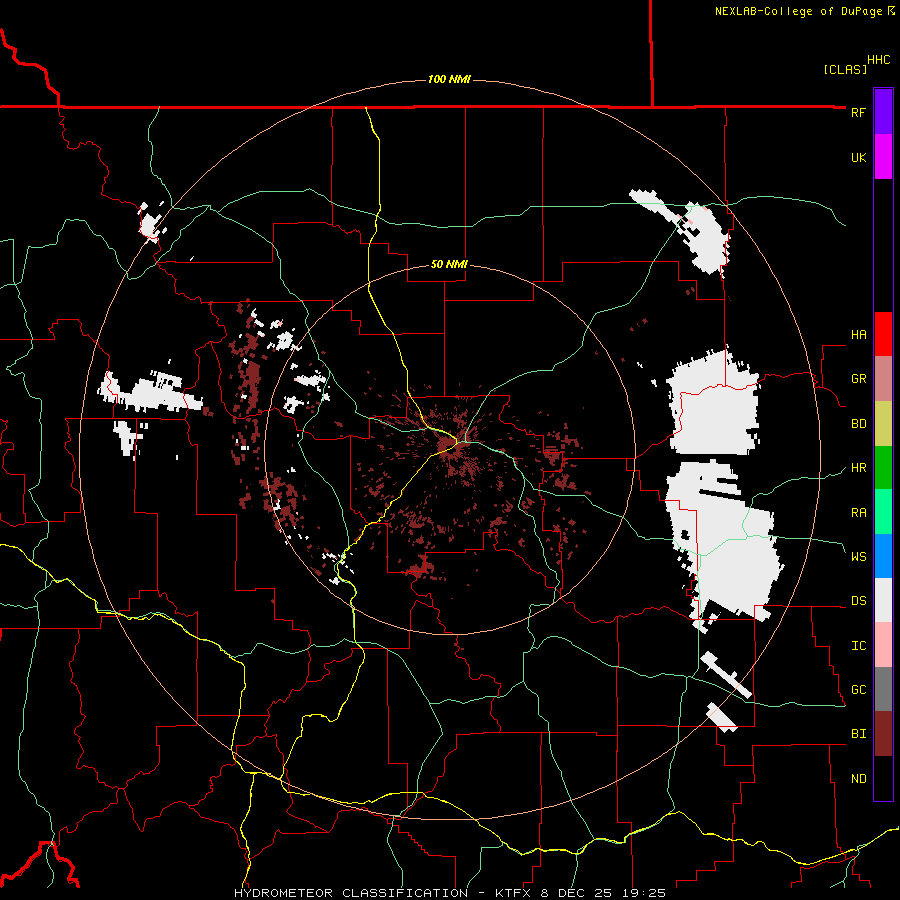
Task: Click the blue WS legend swatch
Action: click(883, 556)
